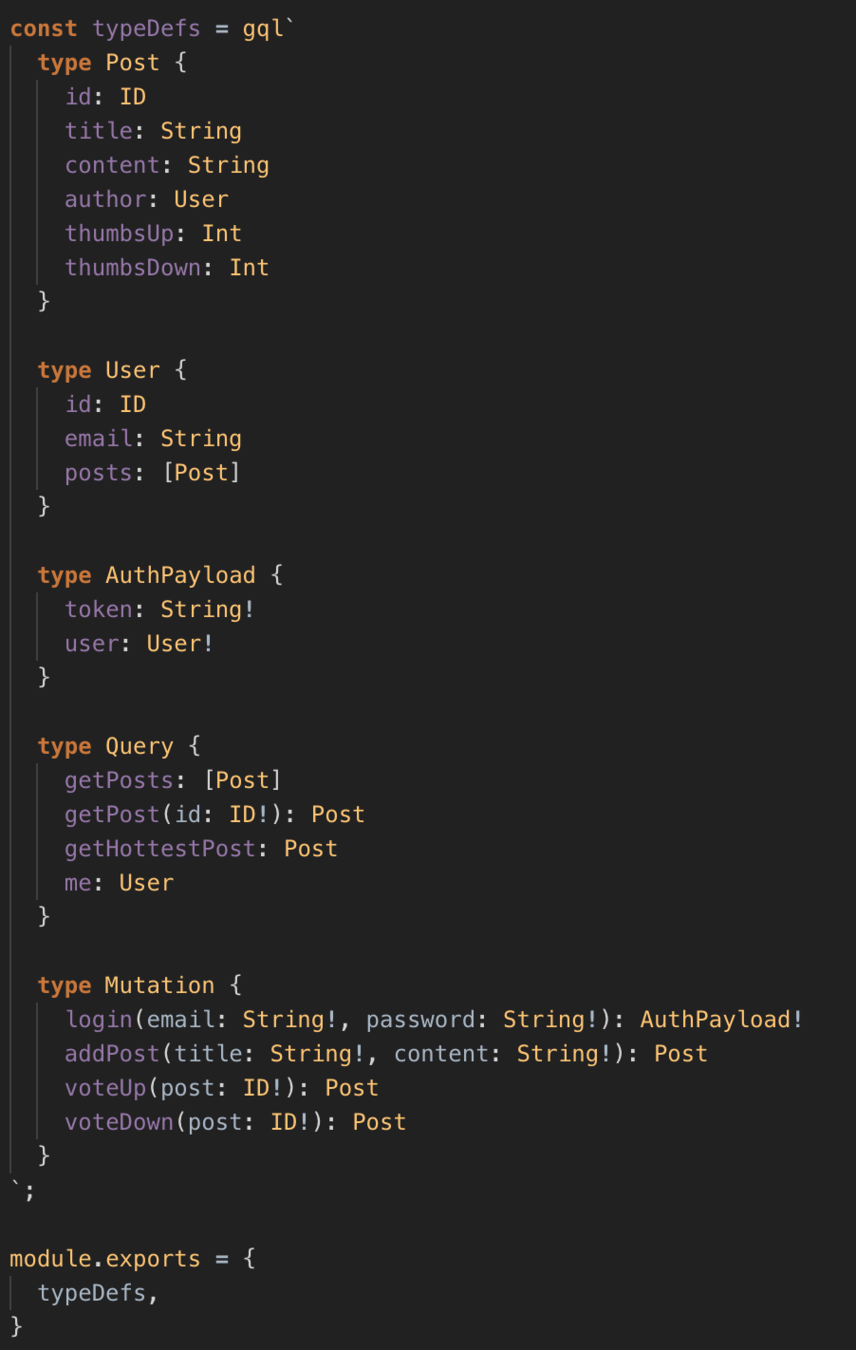This screenshot has height=1350, width=856.
Task: Click the AuthPayload type name
Action: (180, 575)
